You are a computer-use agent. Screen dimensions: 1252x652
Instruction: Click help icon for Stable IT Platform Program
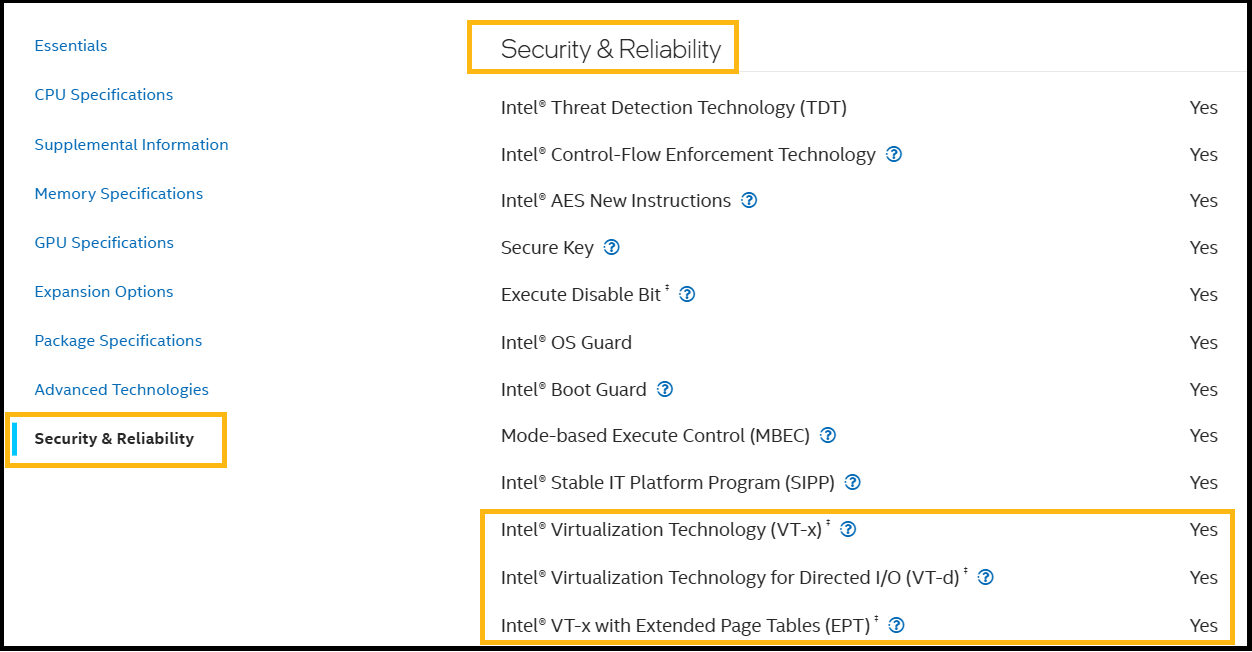(x=852, y=482)
